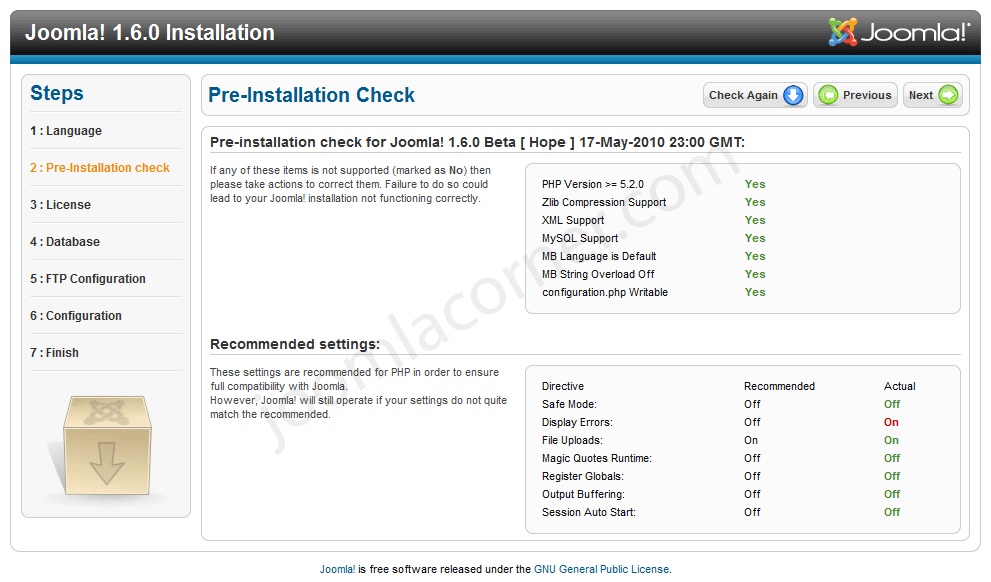Open the GNU General Public License link
Viewport: 991px width, 582px height.
(x=601, y=569)
